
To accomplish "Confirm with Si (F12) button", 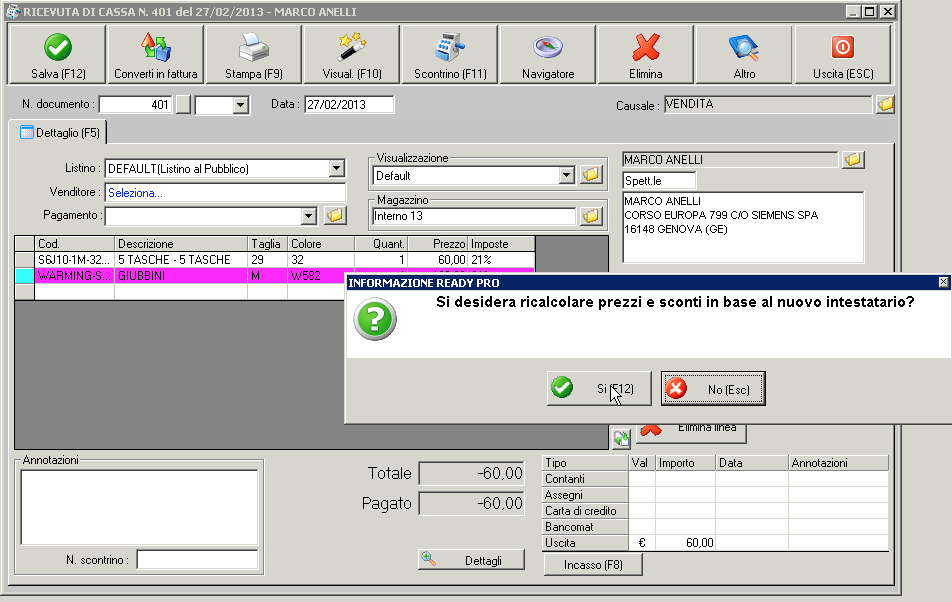I will [x=599, y=388].
